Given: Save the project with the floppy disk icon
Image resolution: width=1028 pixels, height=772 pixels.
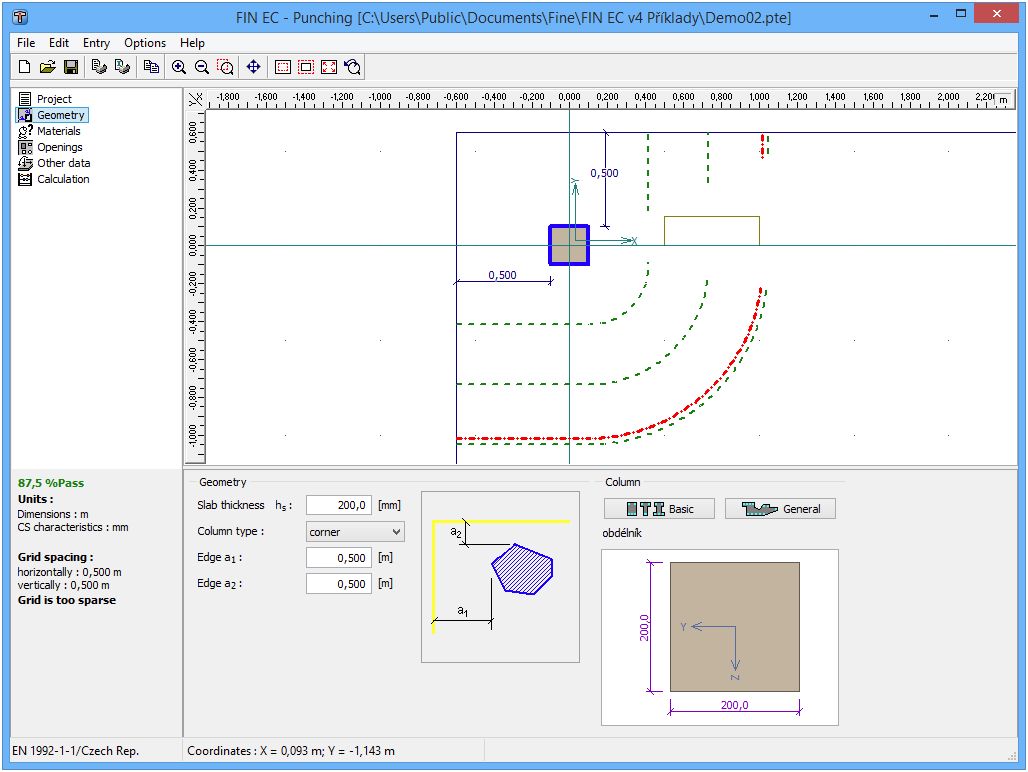Looking at the screenshot, I should pos(71,67).
